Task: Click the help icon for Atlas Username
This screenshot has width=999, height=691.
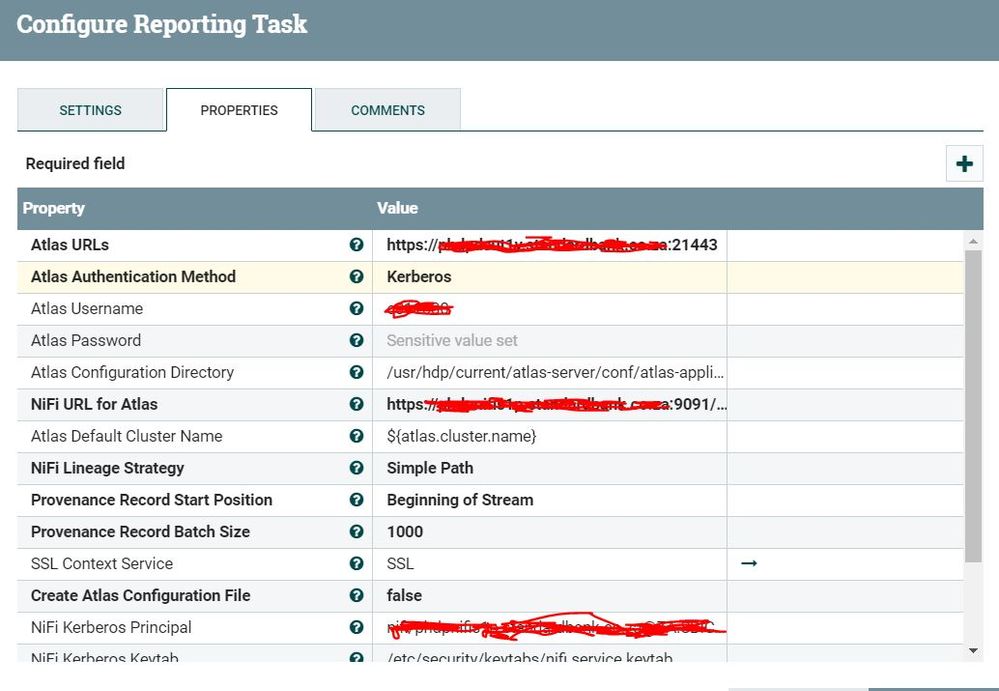Action: [357, 308]
